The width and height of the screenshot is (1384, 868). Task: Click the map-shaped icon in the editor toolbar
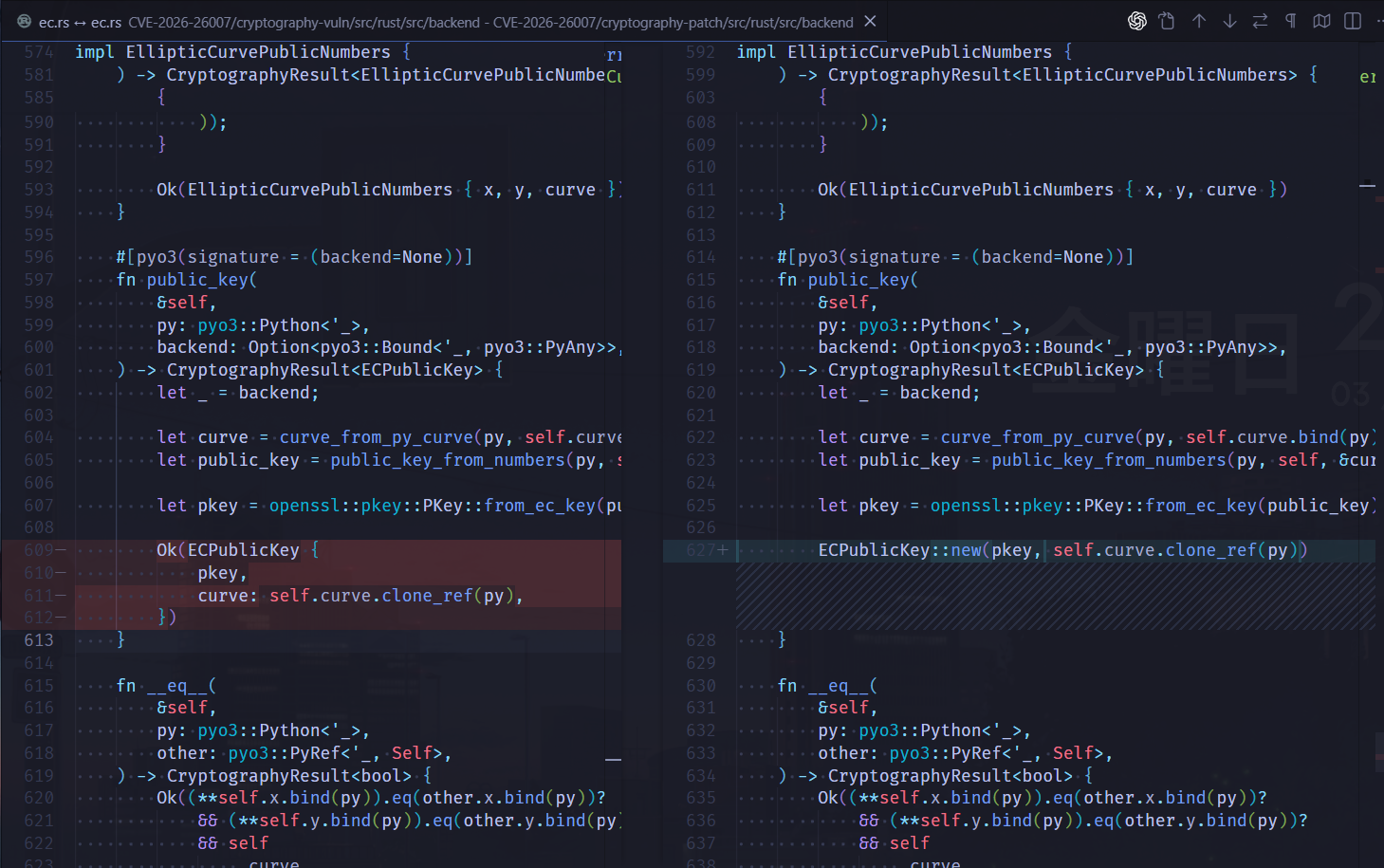point(1320,20)
